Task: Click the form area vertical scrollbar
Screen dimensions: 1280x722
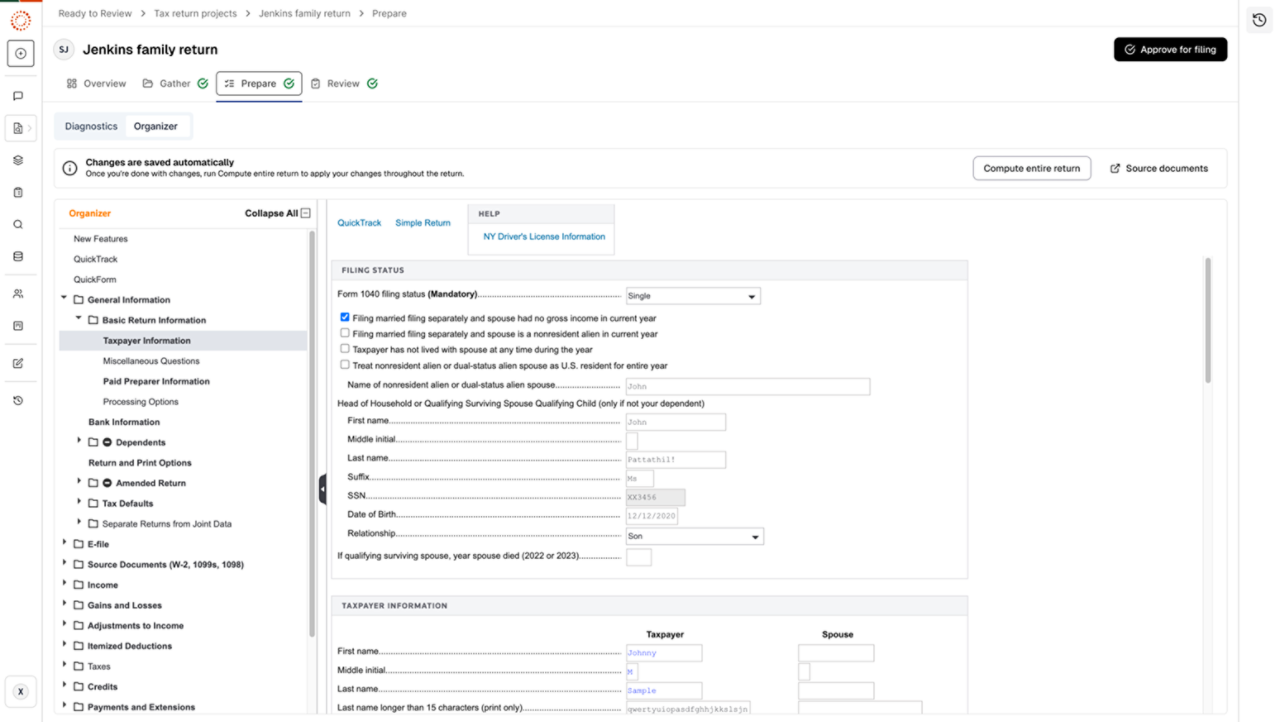Action: click(x=1208, y=320)
